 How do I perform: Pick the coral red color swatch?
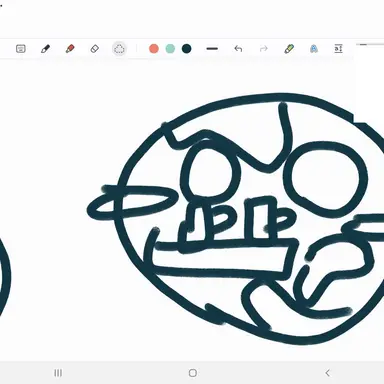tap(154, 49)
